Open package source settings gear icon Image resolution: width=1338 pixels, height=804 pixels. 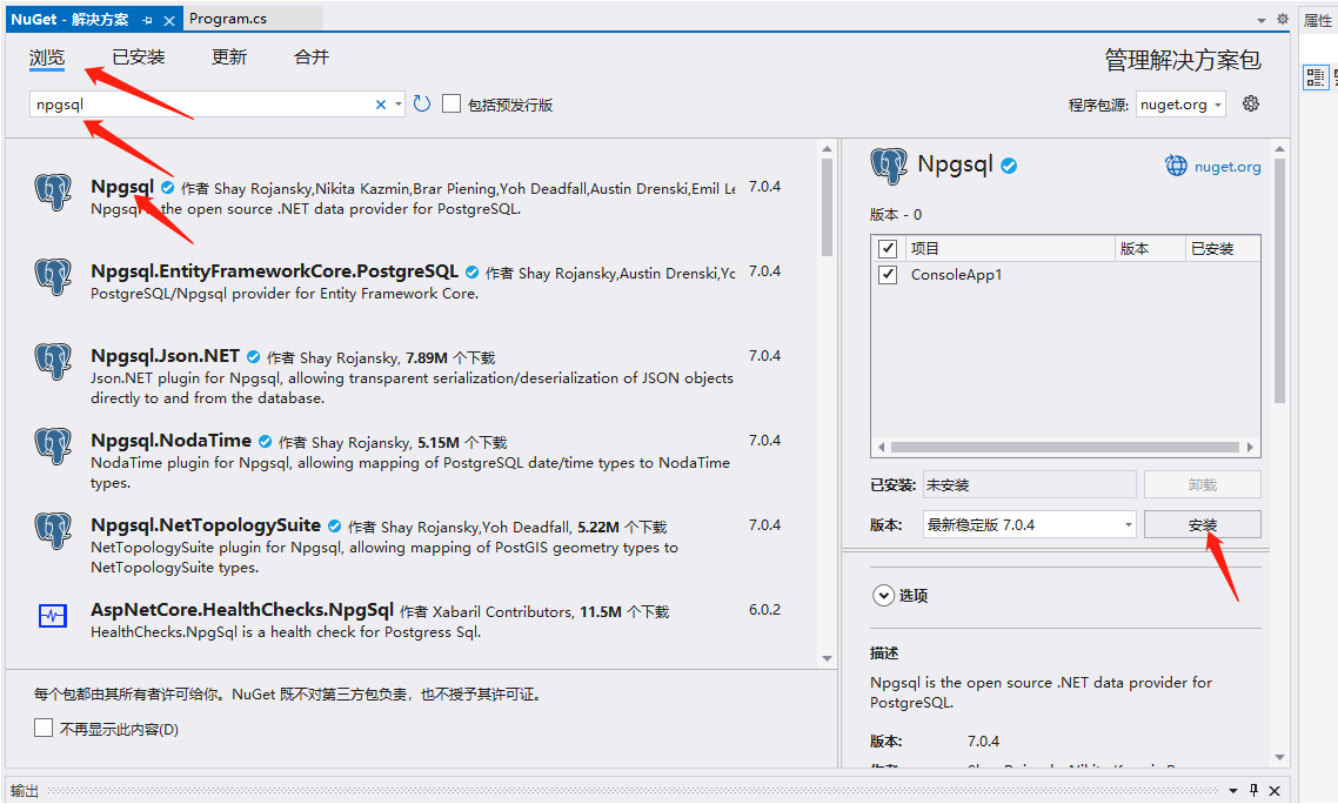[x=1250, y=103]
